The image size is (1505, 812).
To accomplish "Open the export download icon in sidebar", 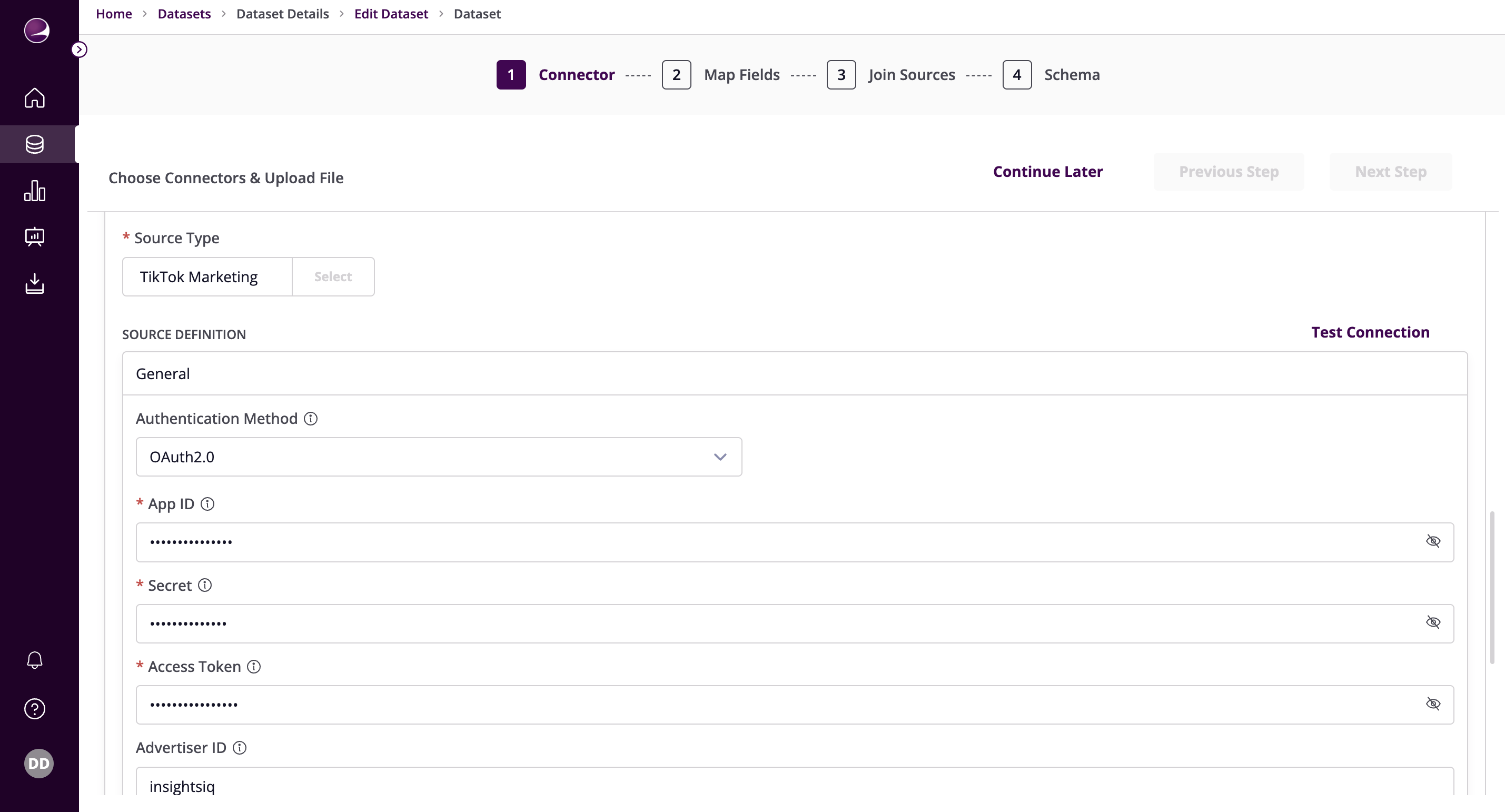I will click(34, 284).
